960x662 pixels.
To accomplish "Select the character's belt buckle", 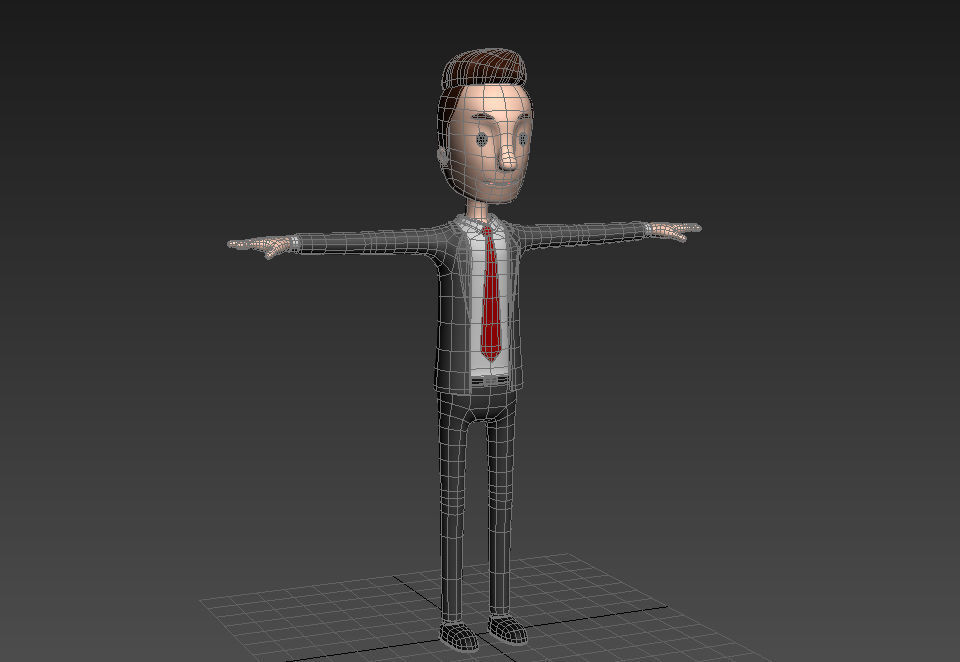I will (x=489, y=381).
